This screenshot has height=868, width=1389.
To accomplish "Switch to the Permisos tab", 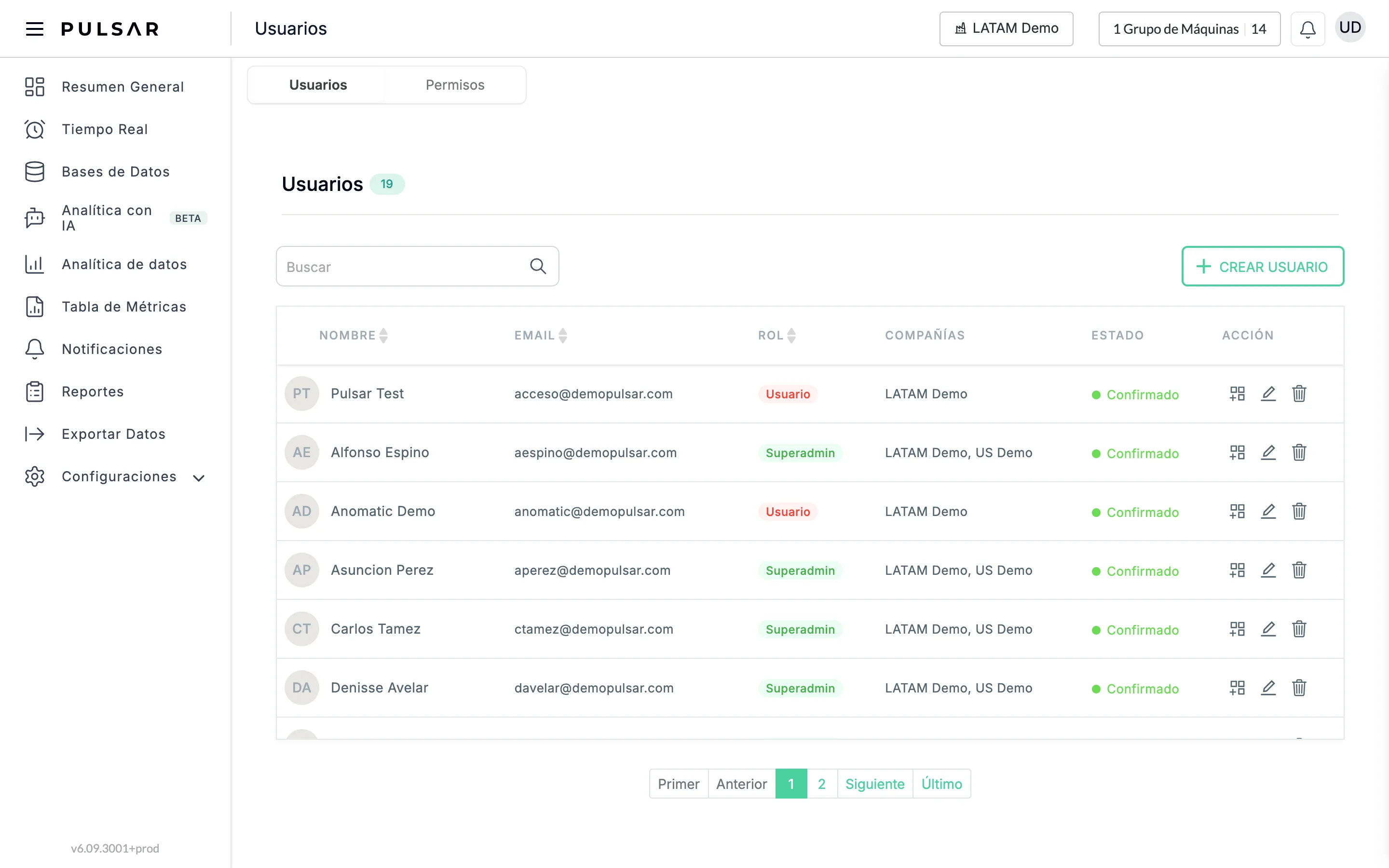I will [455, 85].
